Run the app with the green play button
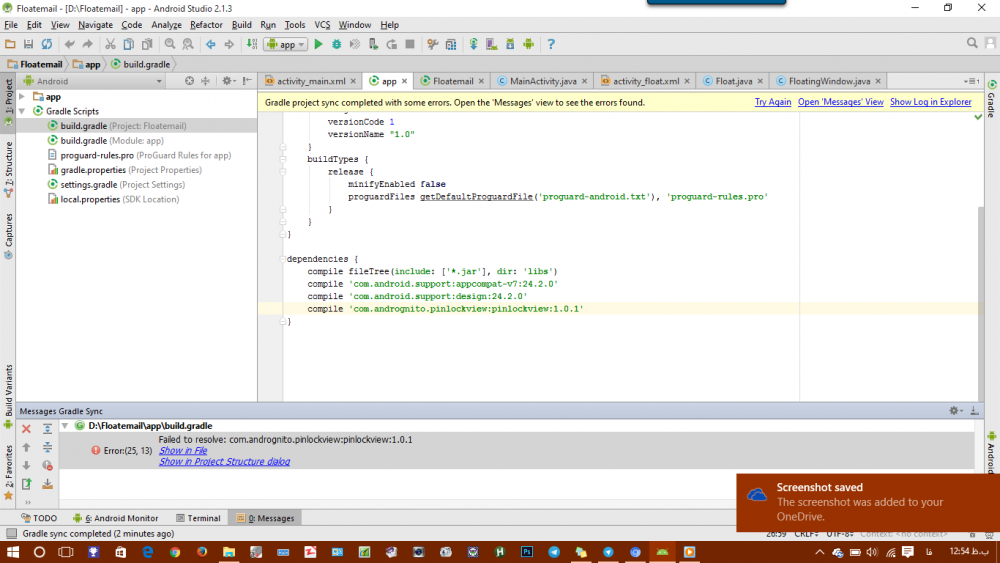Image resolution: width=1000 pixels, height=563 pixels. tap(318, 44)
